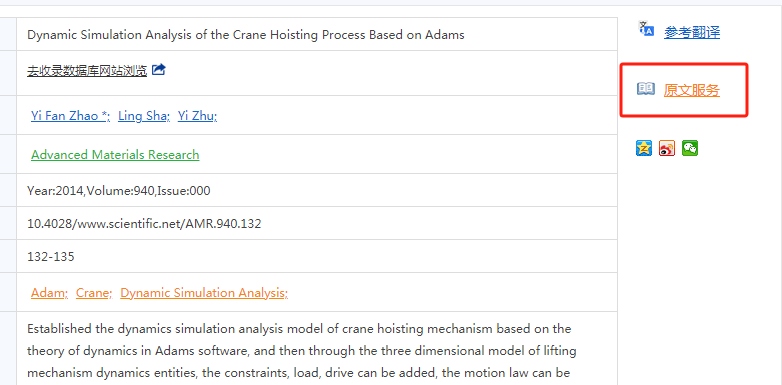Viewport: 782px width, 385px height.
Task: Select Dynamic Simulation Analysis keyword link
Action: (x=204, y=293)
